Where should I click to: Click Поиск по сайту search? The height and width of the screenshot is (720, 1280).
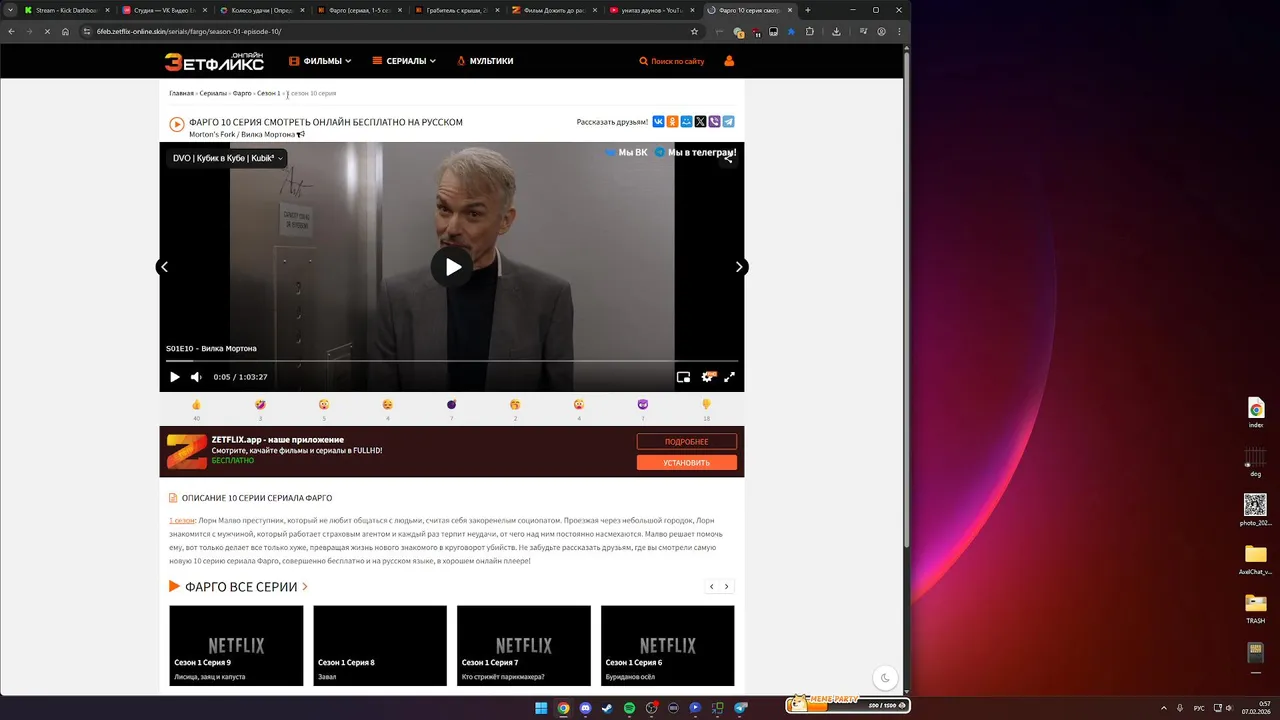click(672, 61)
